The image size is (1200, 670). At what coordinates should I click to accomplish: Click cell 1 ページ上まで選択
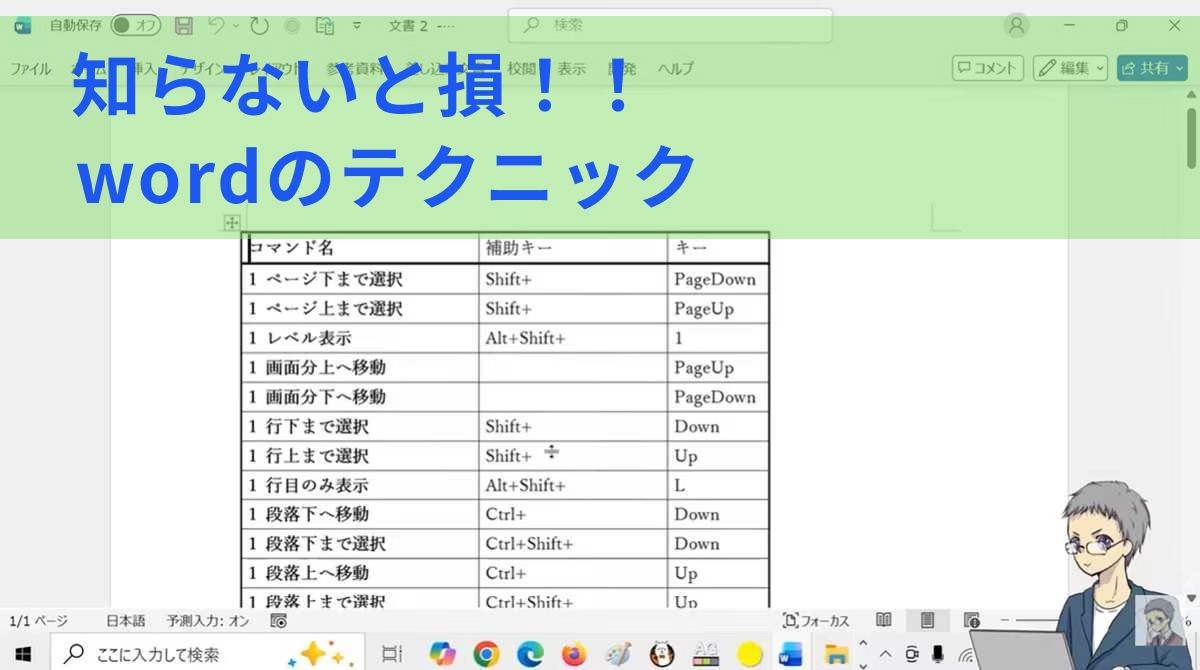pyautogui.click(x=360, y=309)
